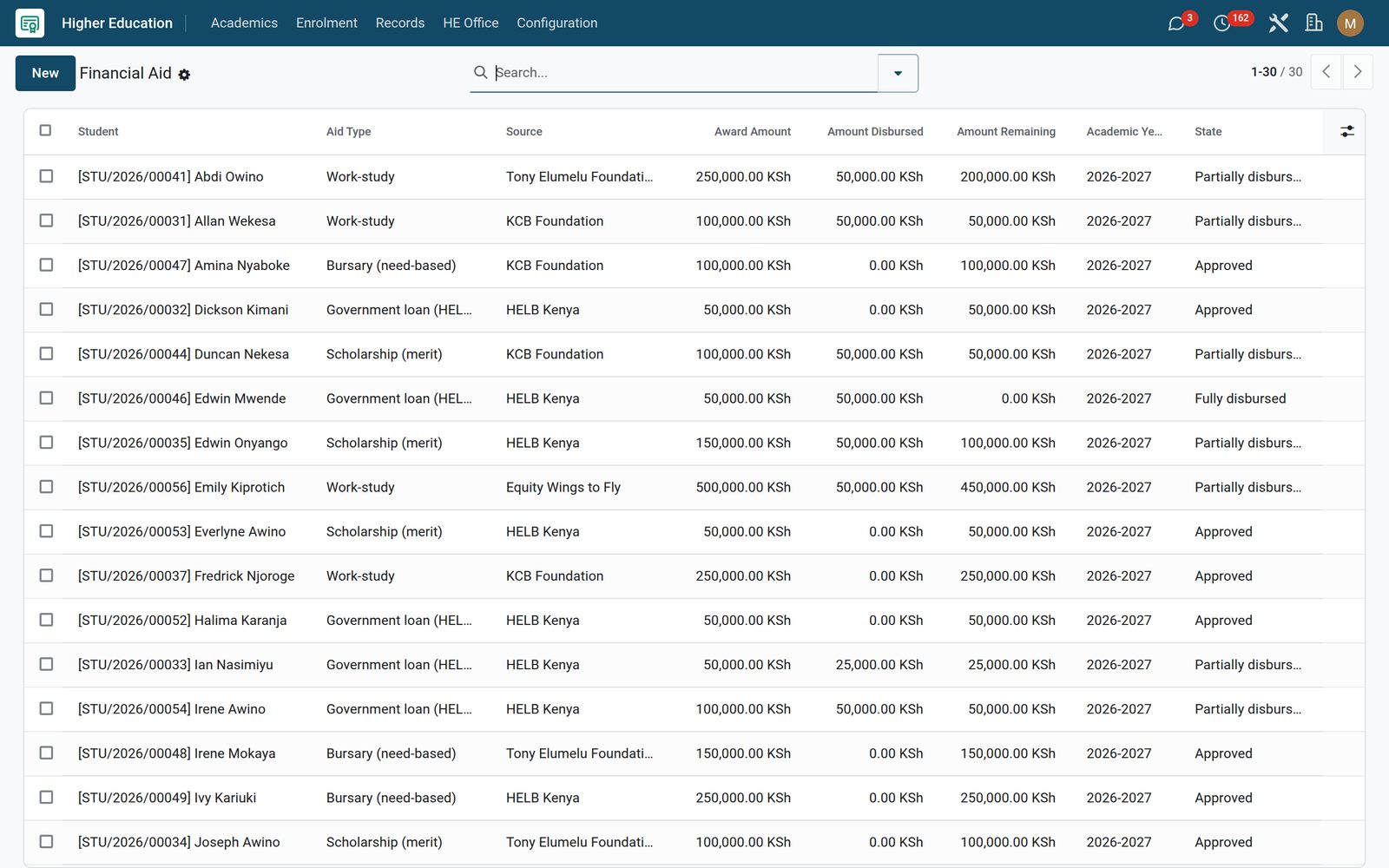Focus the Search input field

click(x=684, y=73)
